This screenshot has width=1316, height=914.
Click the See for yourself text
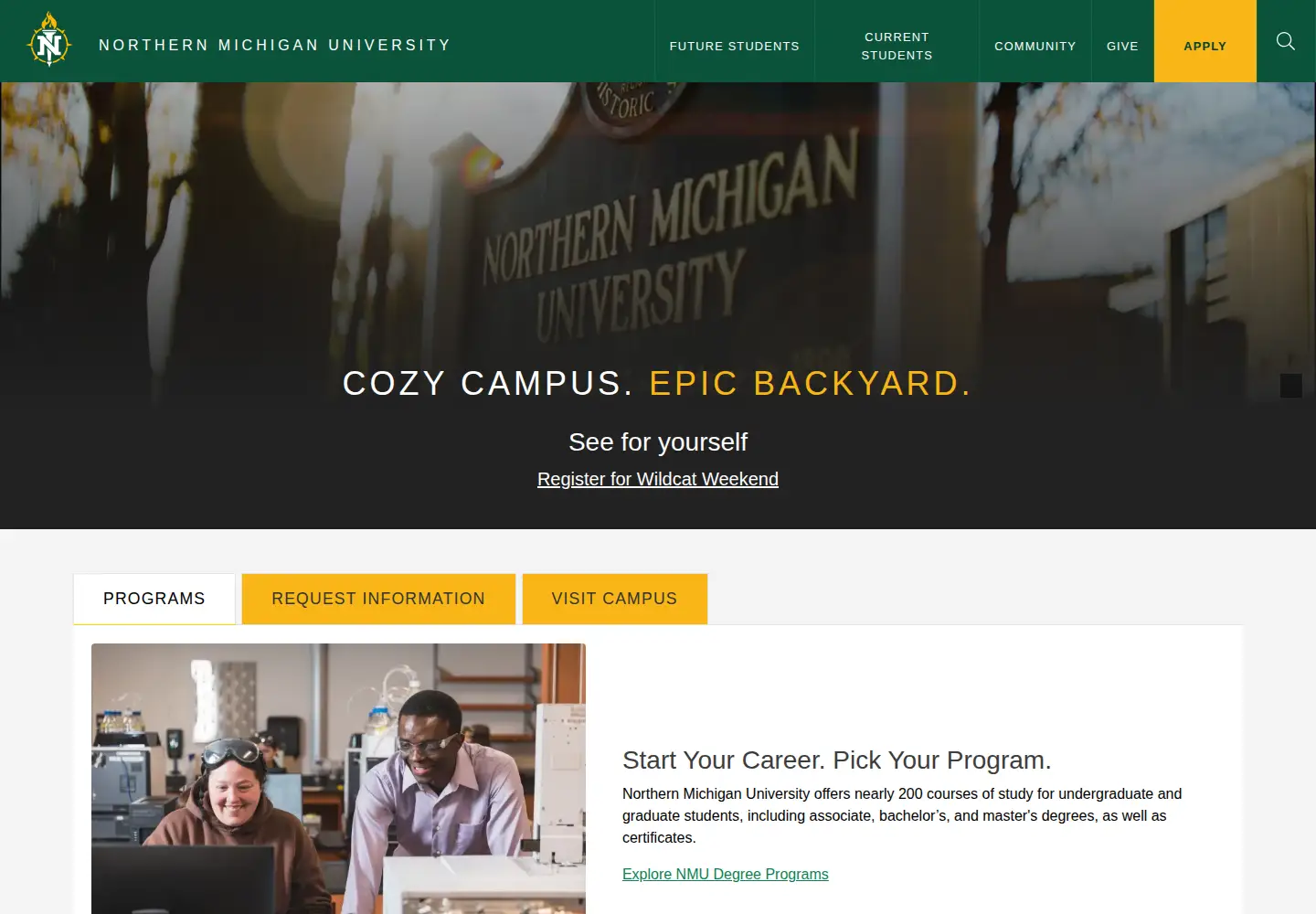[658, 442]
